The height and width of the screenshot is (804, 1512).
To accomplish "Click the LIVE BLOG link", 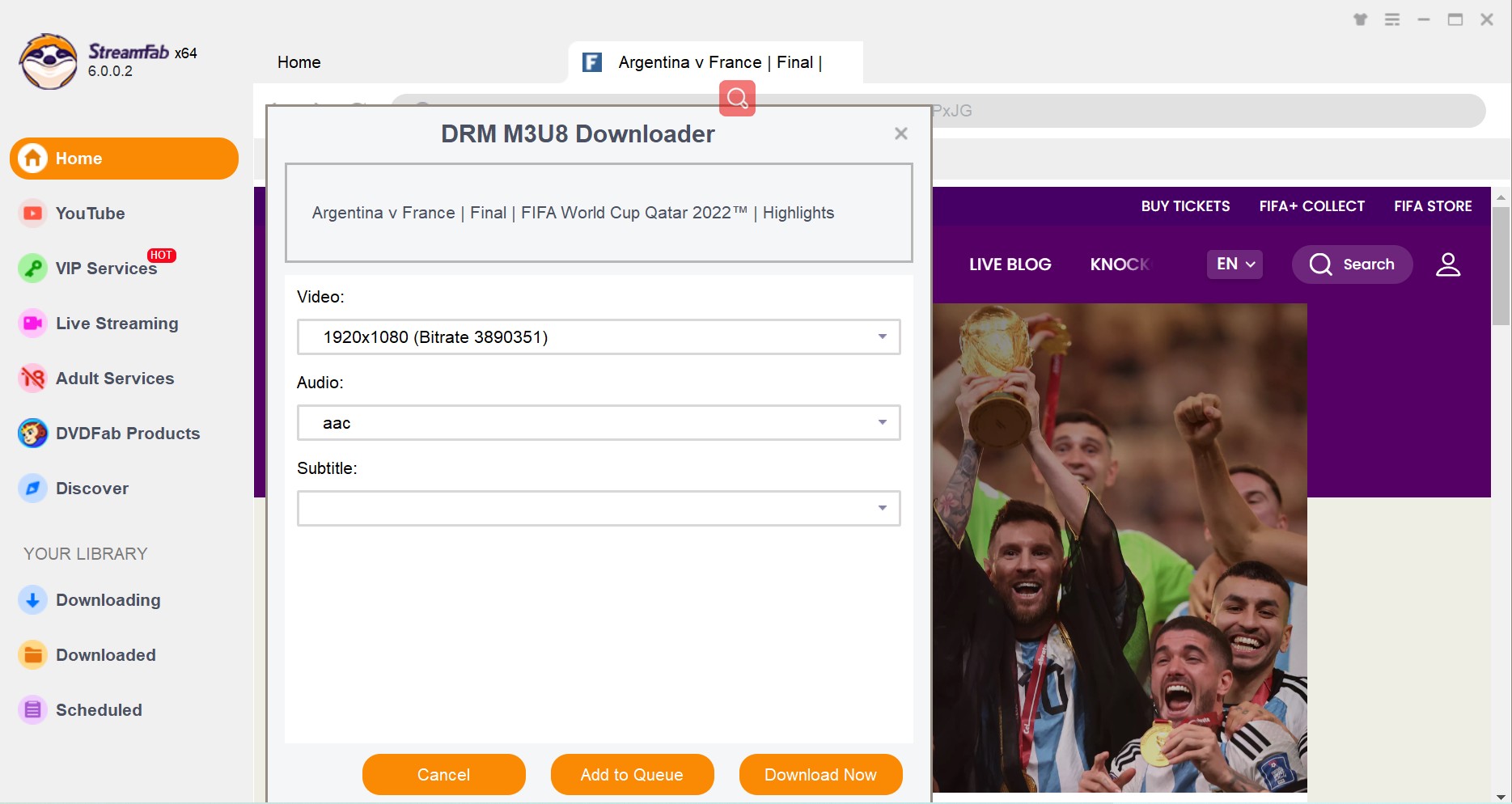I will [x=1010, y=264].
